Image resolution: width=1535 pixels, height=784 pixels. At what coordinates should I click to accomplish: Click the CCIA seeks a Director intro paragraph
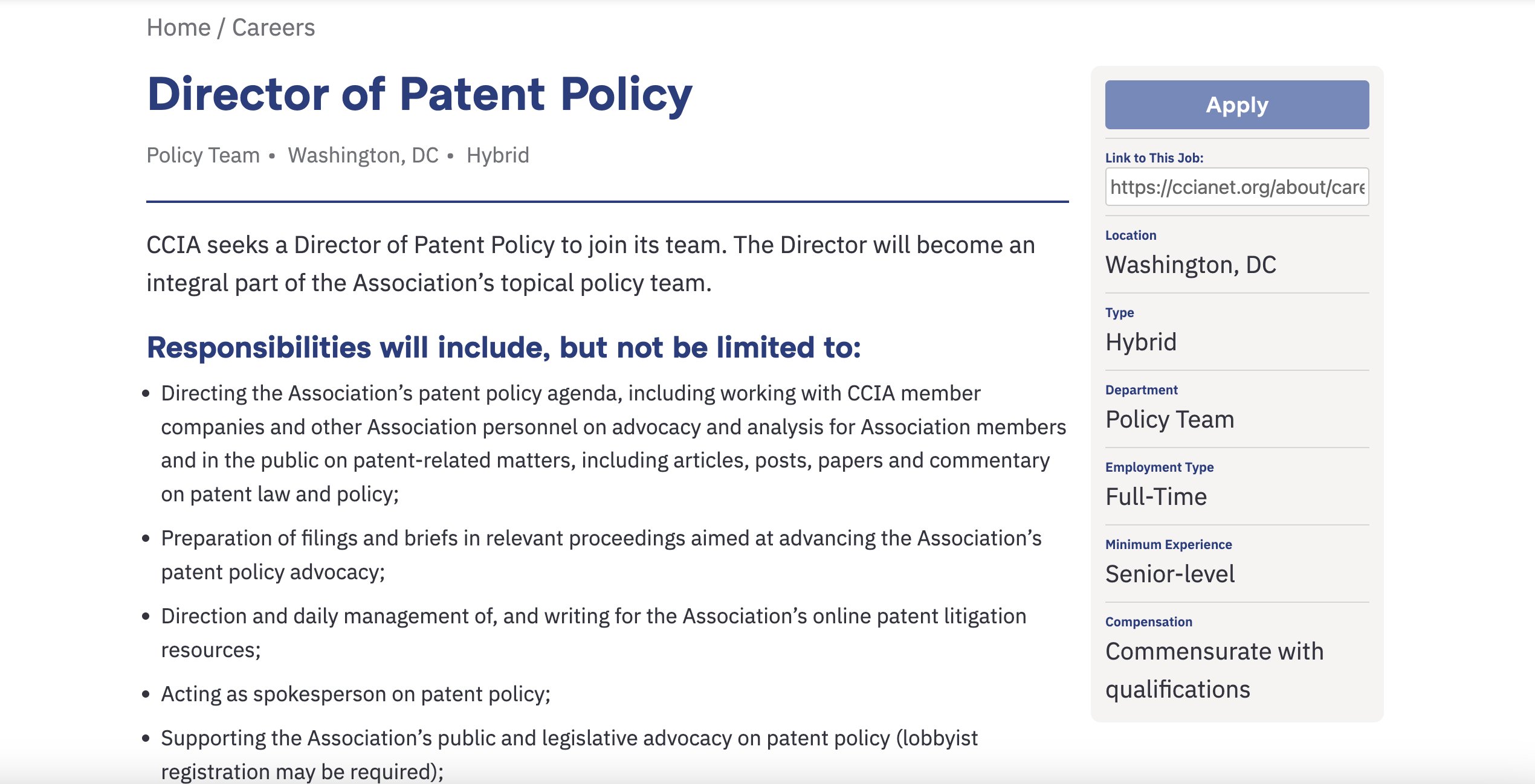(x=590, y=263)
